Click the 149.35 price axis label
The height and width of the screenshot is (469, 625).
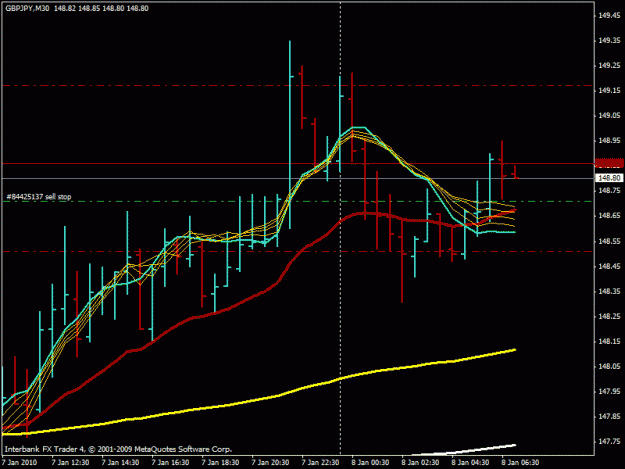click(x=609, y=40)
